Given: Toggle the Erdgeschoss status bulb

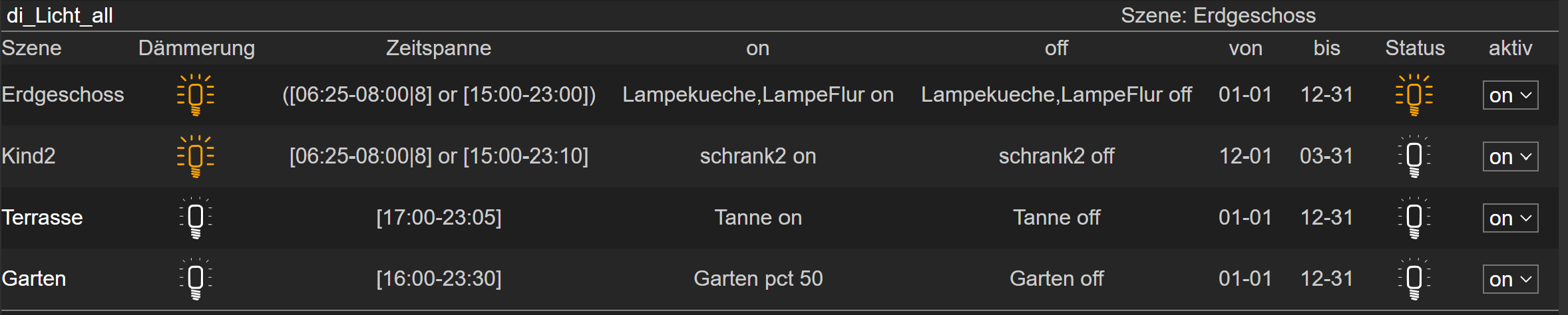Looking at the screenshot, I should tap(1414, 95).
